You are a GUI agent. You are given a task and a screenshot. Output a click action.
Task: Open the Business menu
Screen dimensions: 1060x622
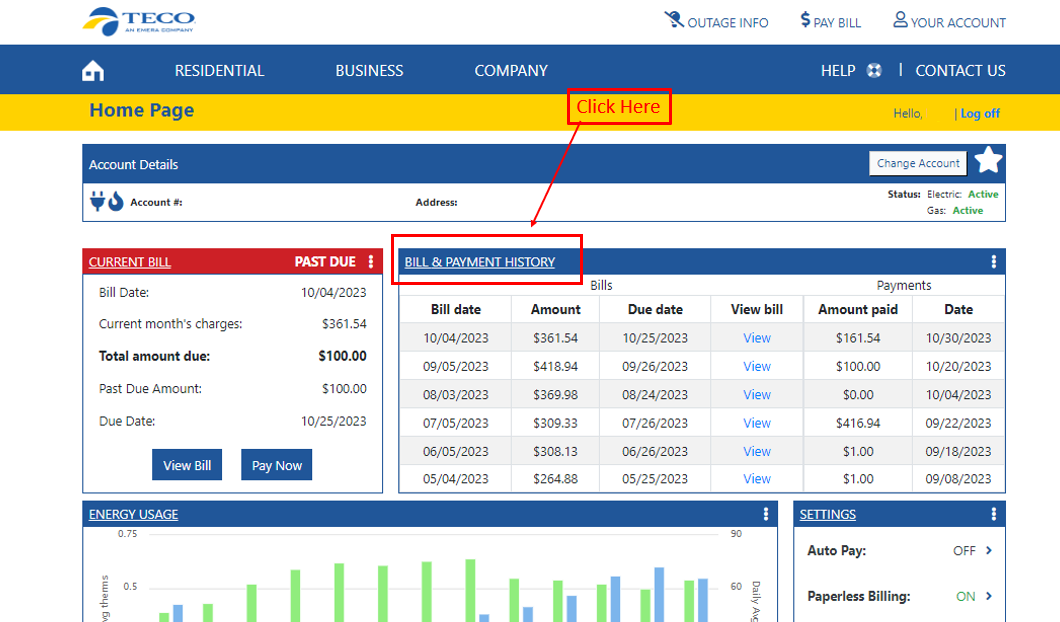[x=369, y=71]
